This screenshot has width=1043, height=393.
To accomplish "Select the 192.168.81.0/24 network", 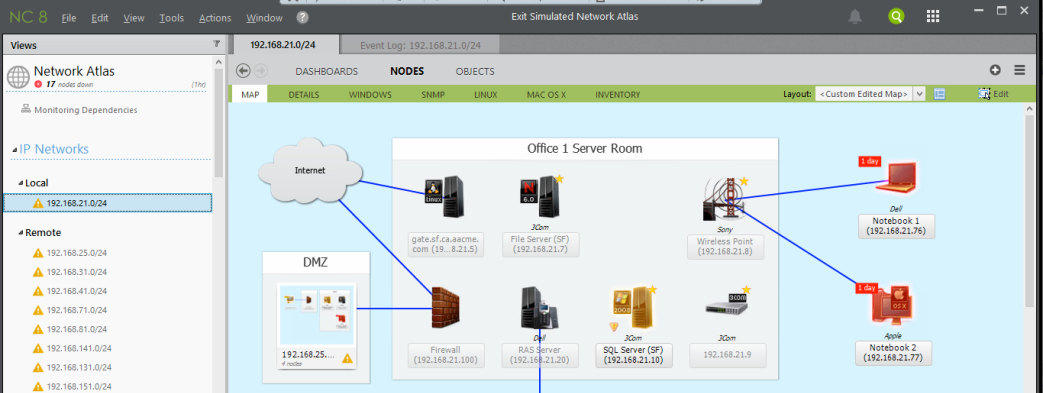I will click(x=76, y=329).
